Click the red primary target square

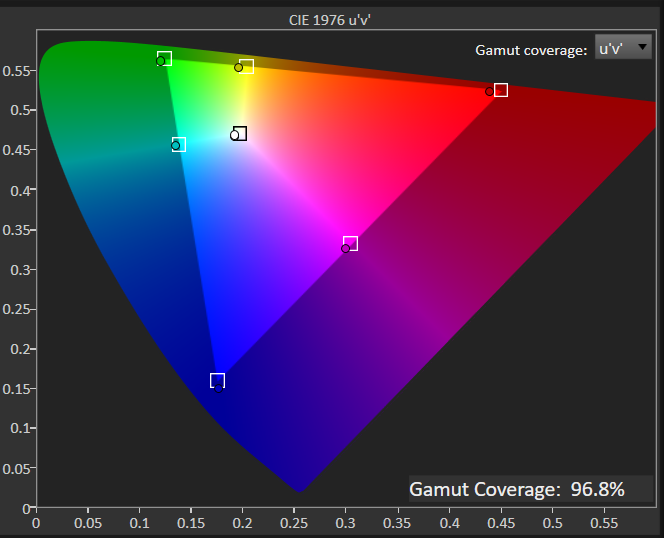click(x=501, y=90)
